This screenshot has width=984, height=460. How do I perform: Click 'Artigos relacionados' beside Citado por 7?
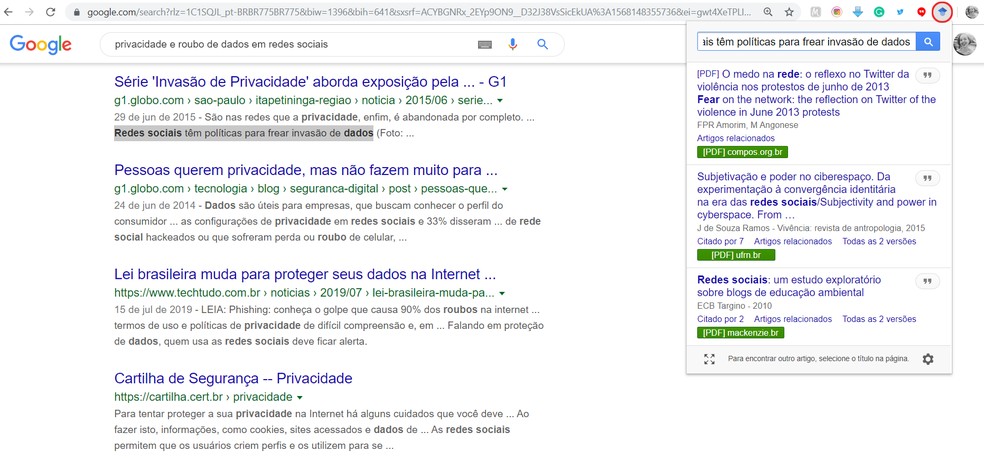(x=793, y=241)
